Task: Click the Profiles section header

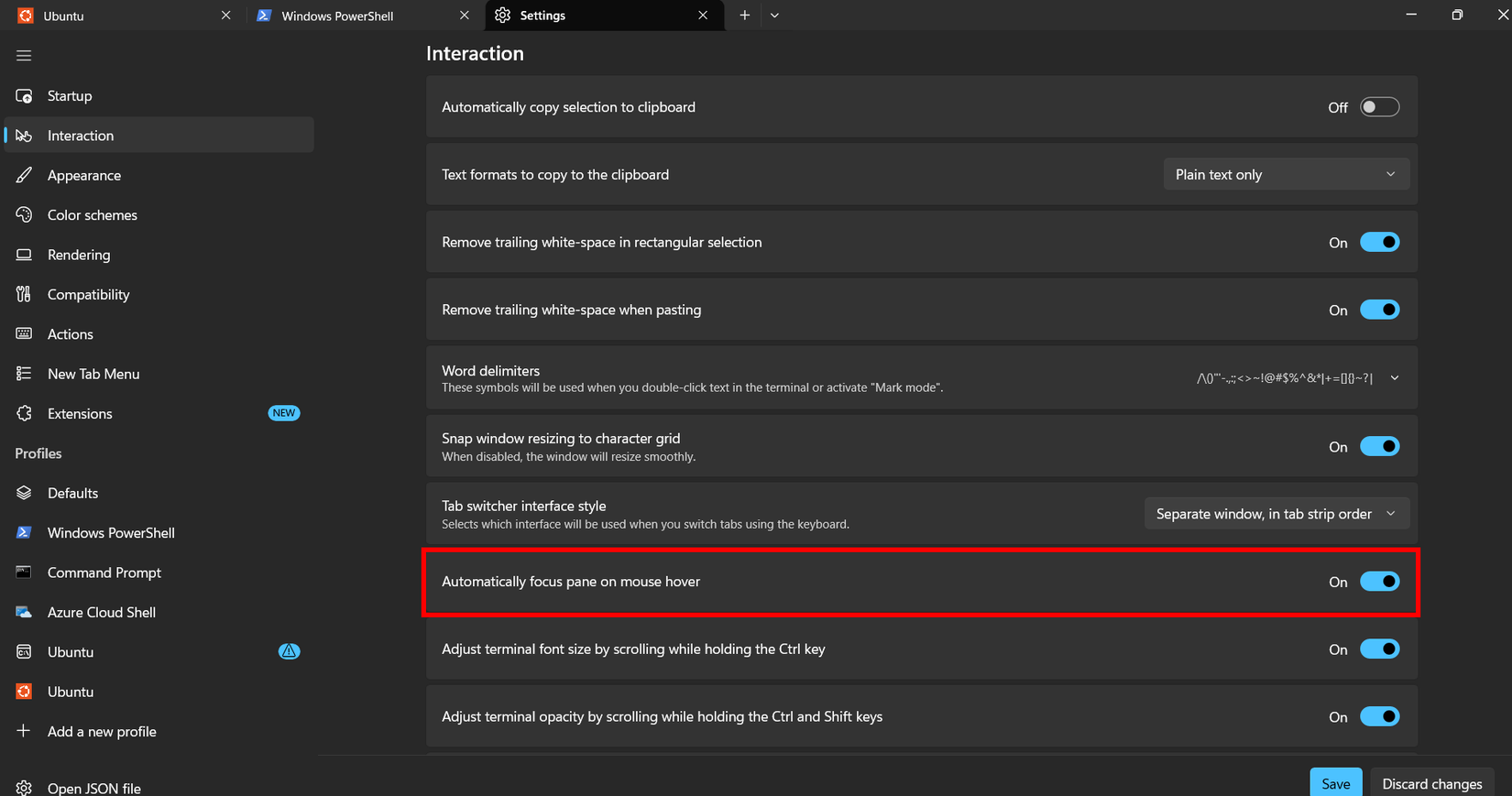Action: (38, 453)
